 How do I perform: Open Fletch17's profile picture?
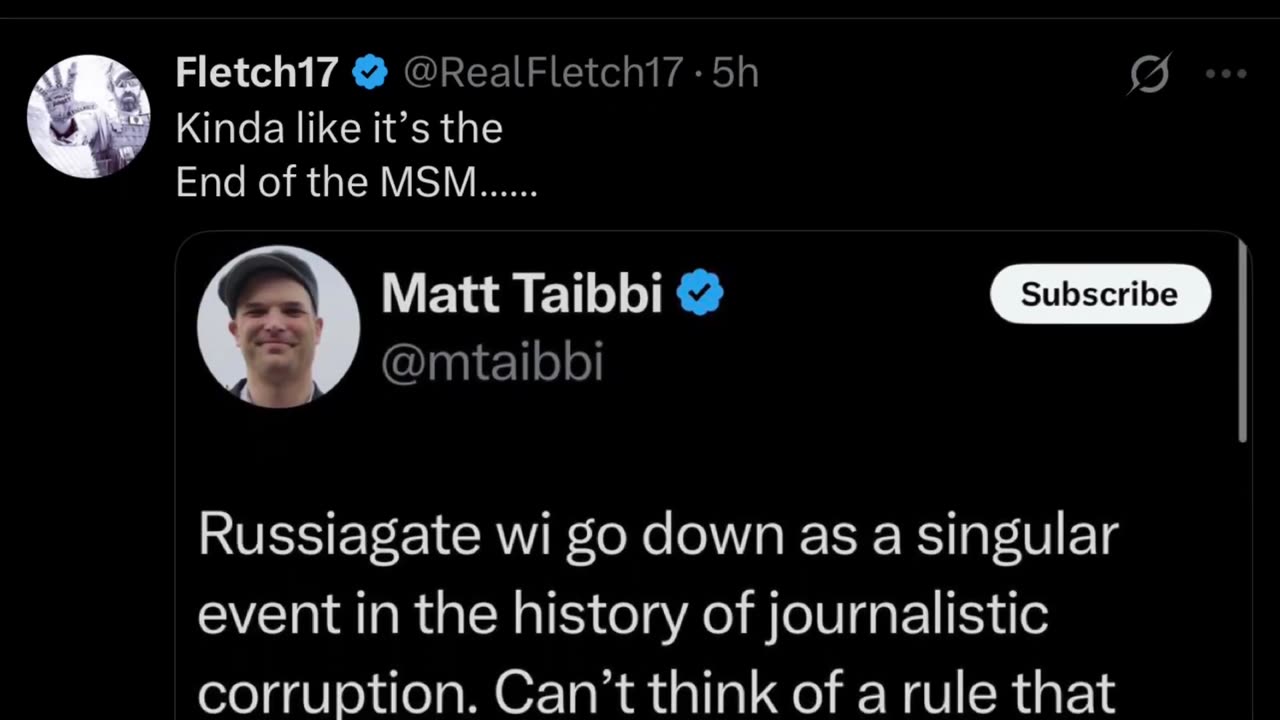click(x=88, y=117)
